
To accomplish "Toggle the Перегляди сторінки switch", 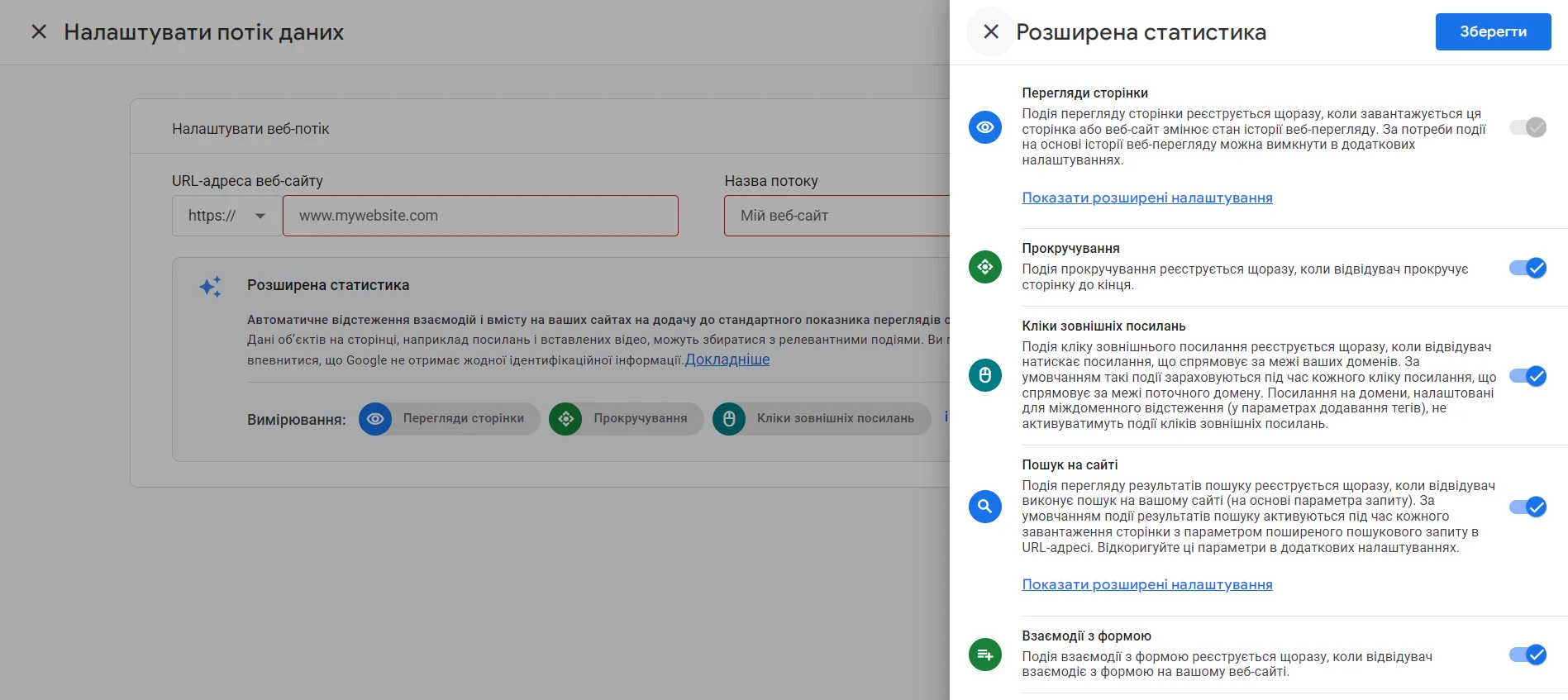I will coord(1527,127).
